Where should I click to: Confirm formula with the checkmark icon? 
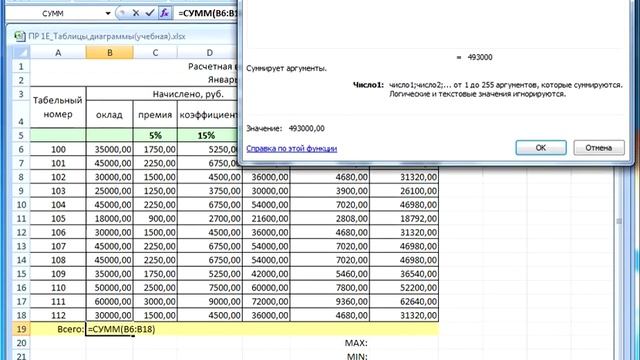coord(150,13)
